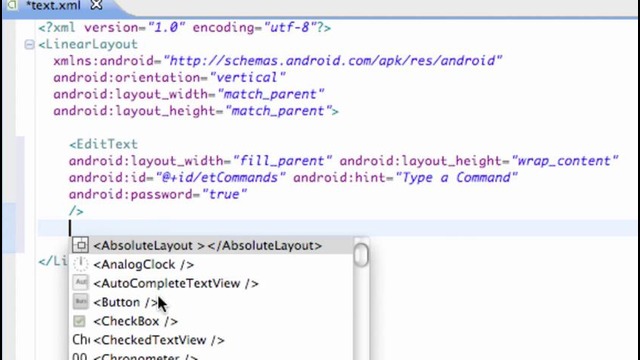Click the "Type a Command" hint value

point(457,178)
